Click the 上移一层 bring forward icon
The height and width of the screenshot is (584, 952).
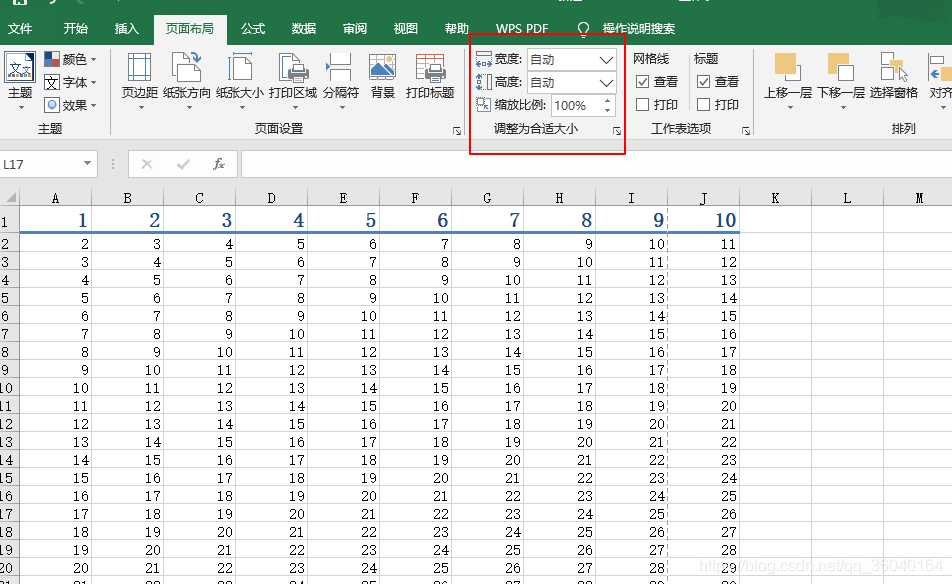coord(787,67)
